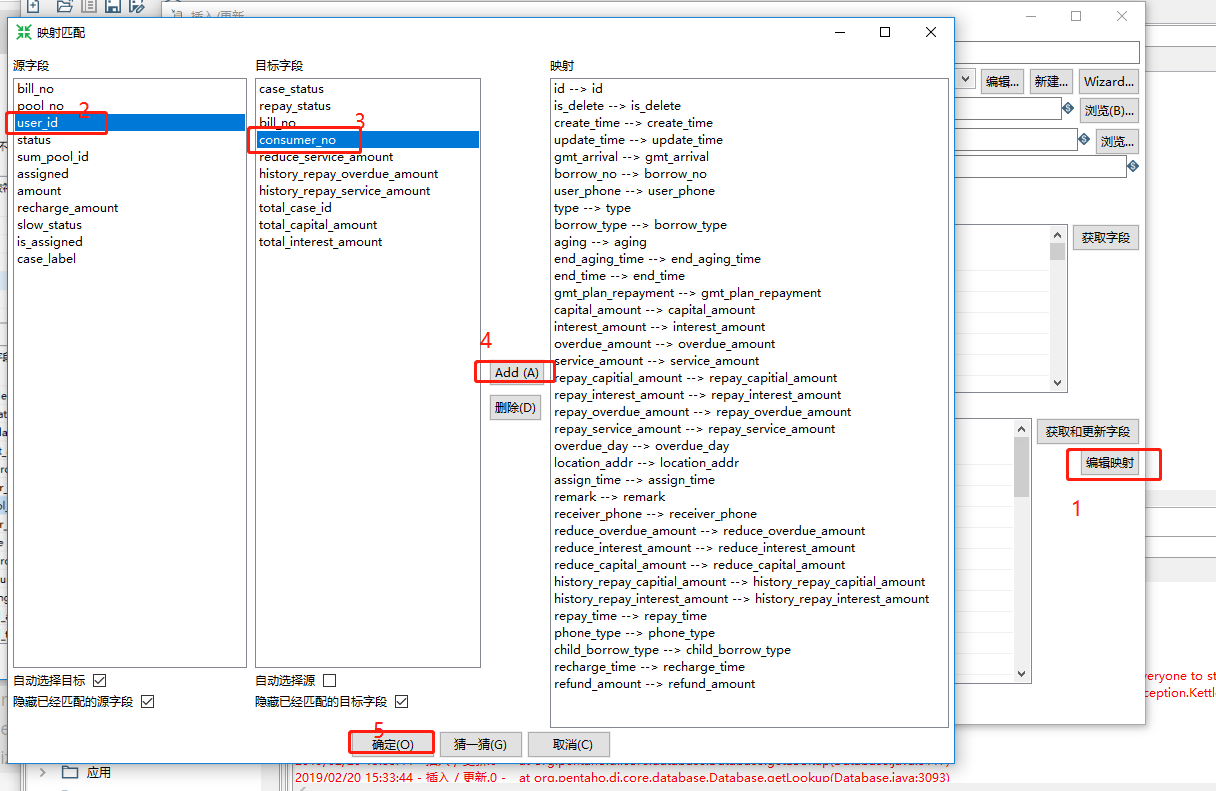Toggle the 隐藏已经匹配的源字段 checkbox

click(148, 702)
